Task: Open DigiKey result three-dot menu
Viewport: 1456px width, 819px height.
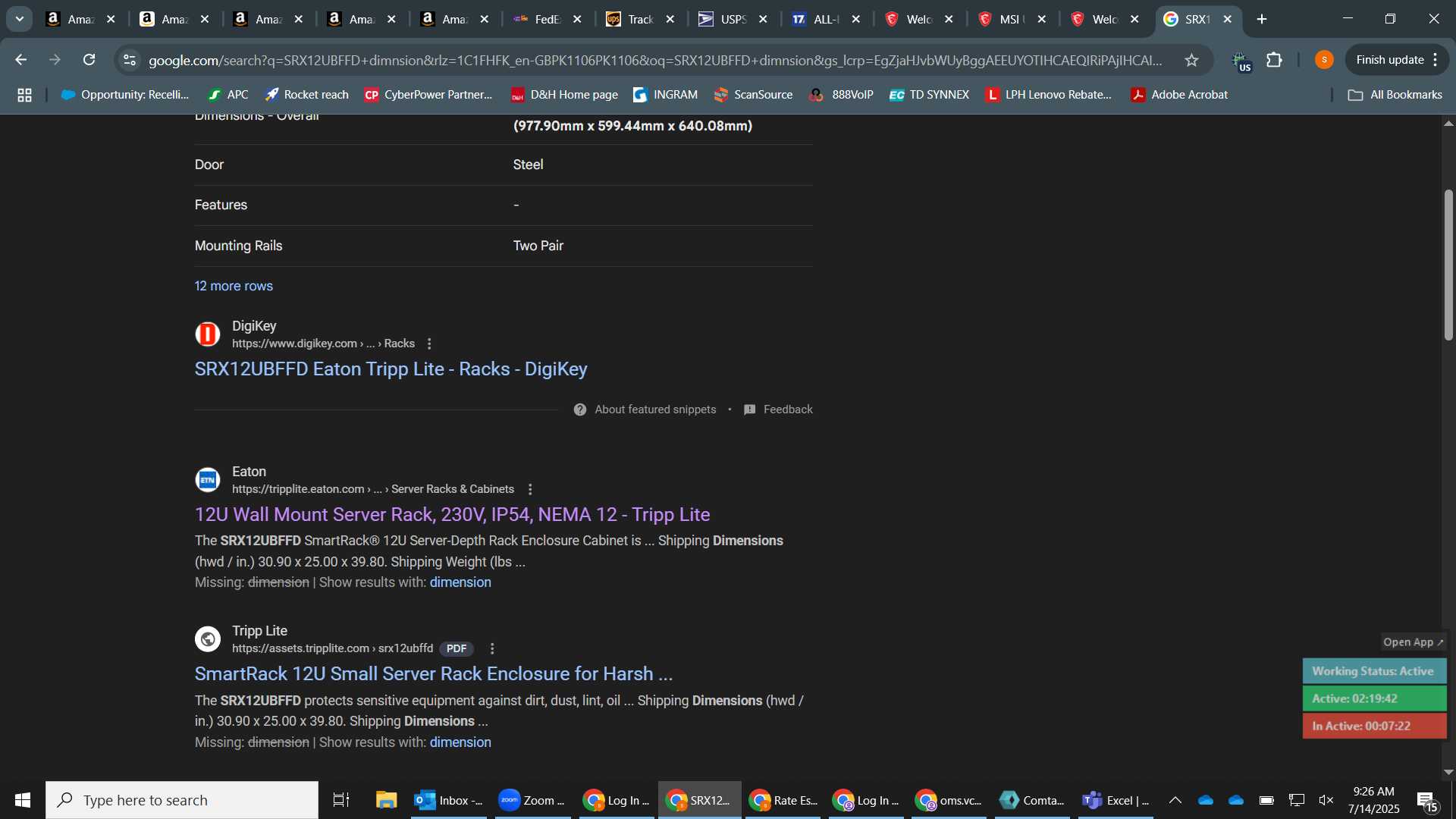Action: click(x=429, y=344)
